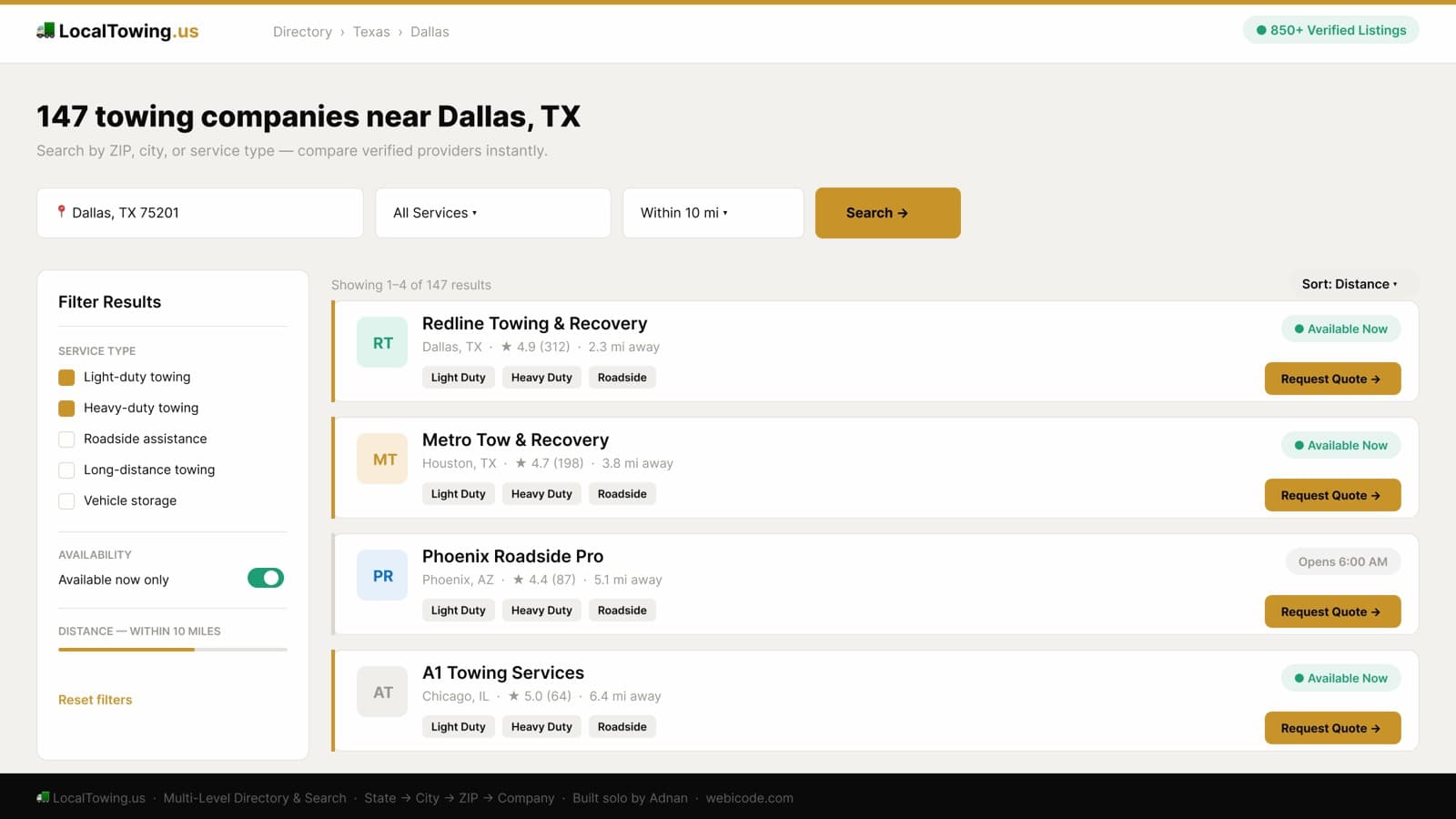Click Roadside tag on A1 Towing
The width and height of the screenshot is (1456, 819).
(x=622, y=727)
